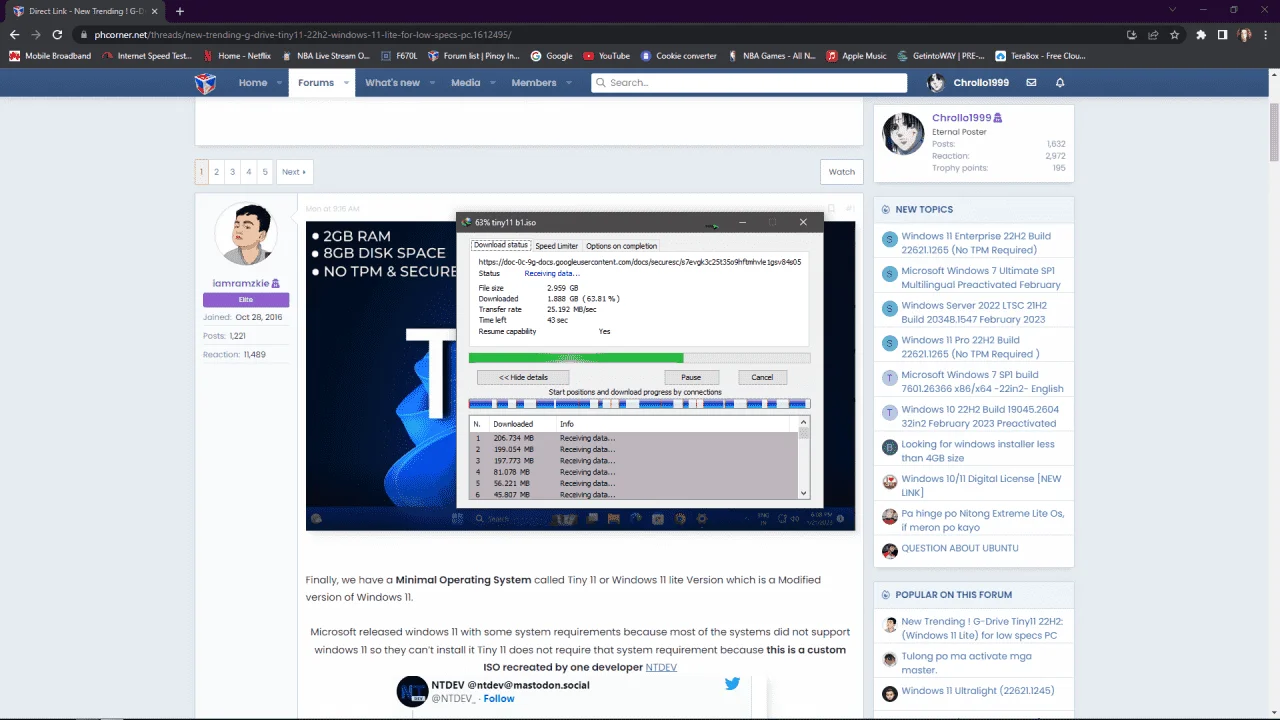Open the QUESTION ABOUT UBUNTU topic

(960, 548)
